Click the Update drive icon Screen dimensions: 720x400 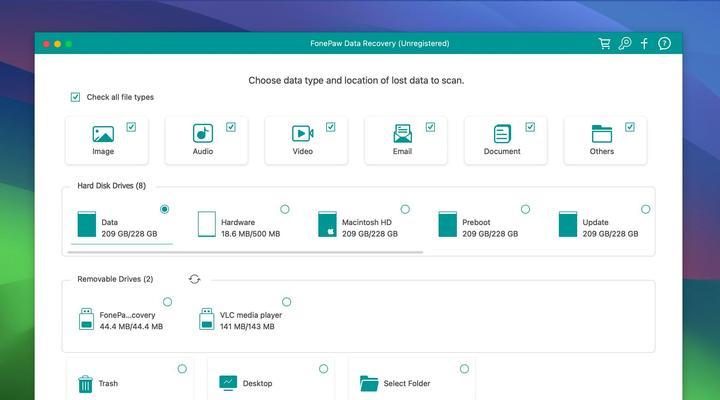568,224
